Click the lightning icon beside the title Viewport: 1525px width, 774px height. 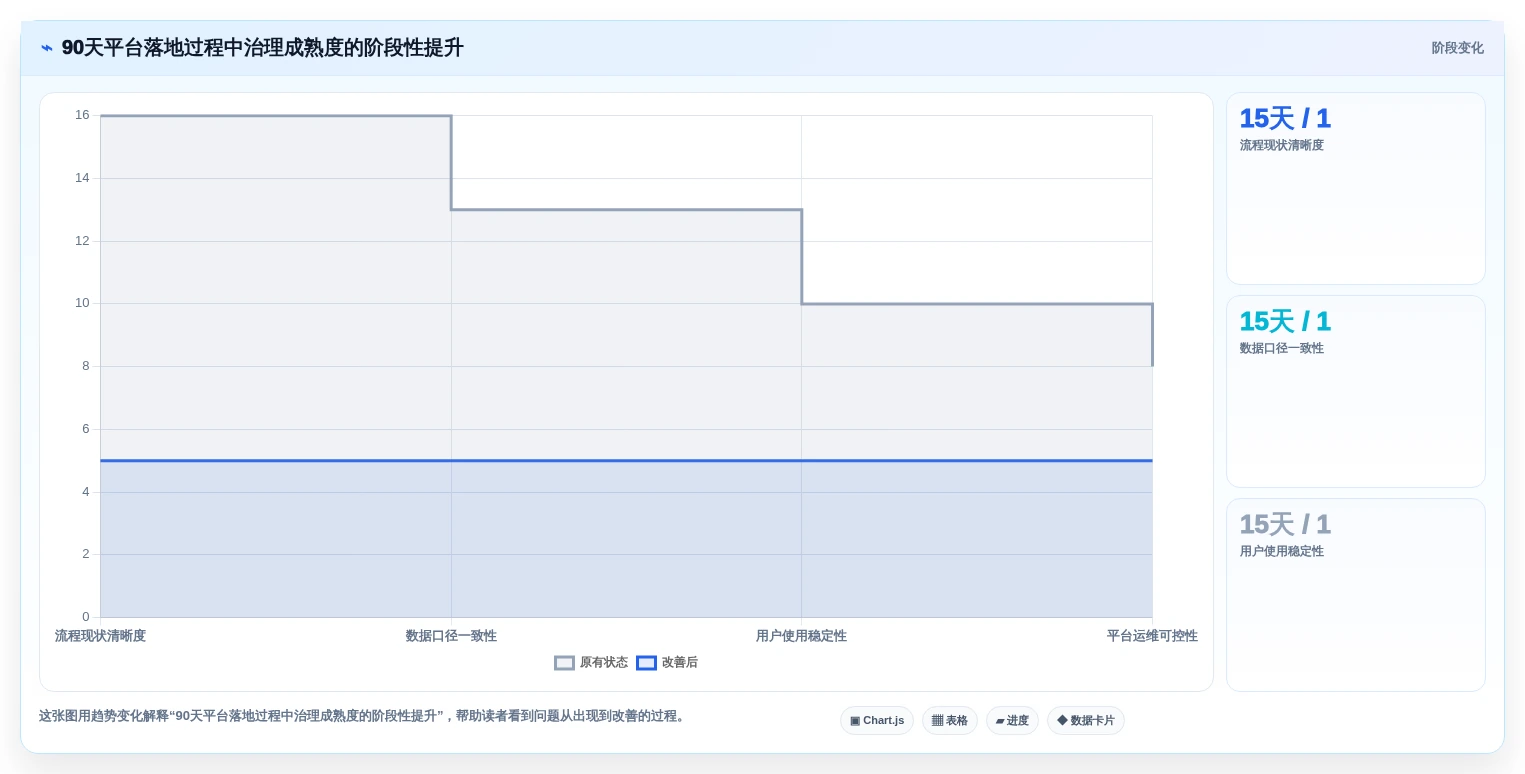pos(47,48)
